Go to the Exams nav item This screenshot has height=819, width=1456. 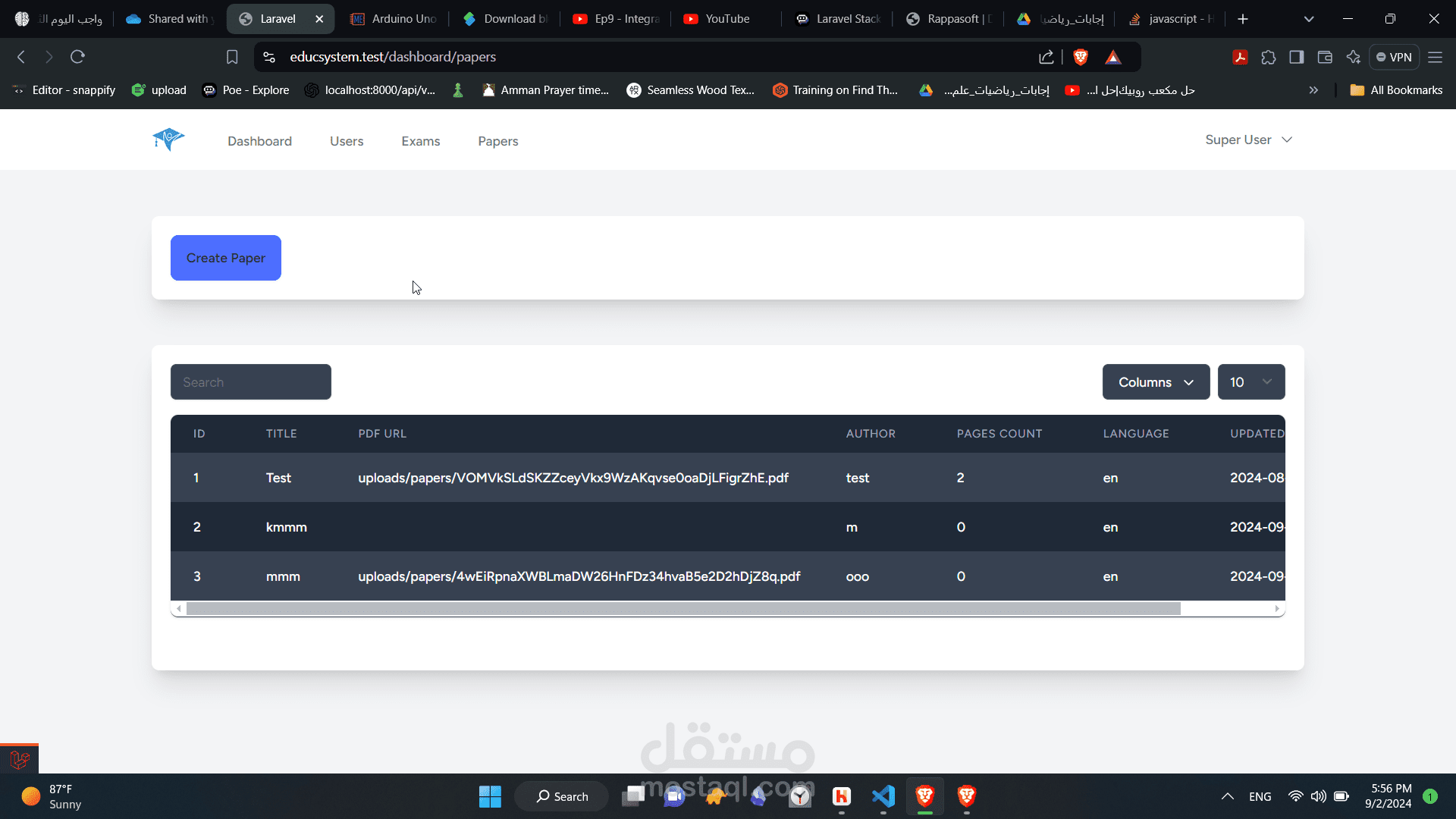point(420,141)
